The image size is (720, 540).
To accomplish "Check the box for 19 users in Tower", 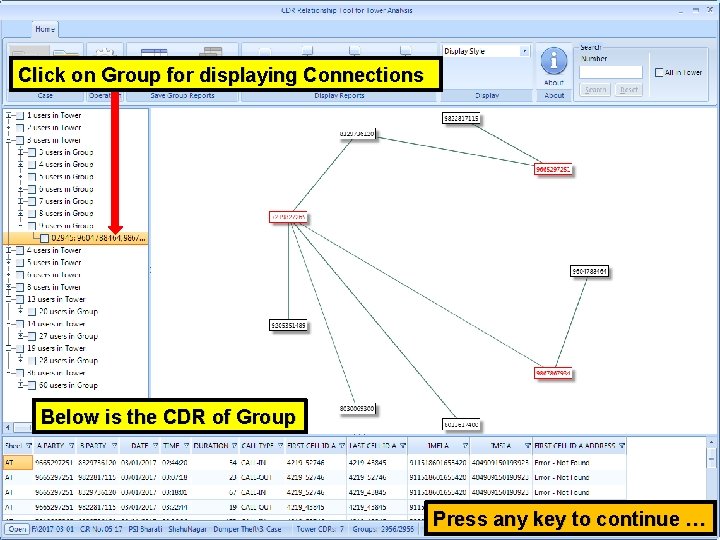I will [x=20, y=349].
